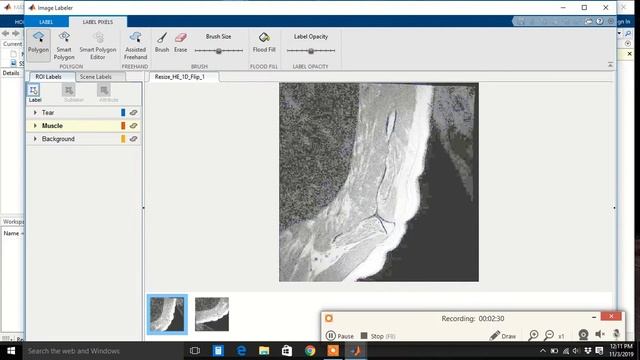Screen dimensions: 640x360
Task: Select the Smart Polygon tool
Action: pos(64,45)
